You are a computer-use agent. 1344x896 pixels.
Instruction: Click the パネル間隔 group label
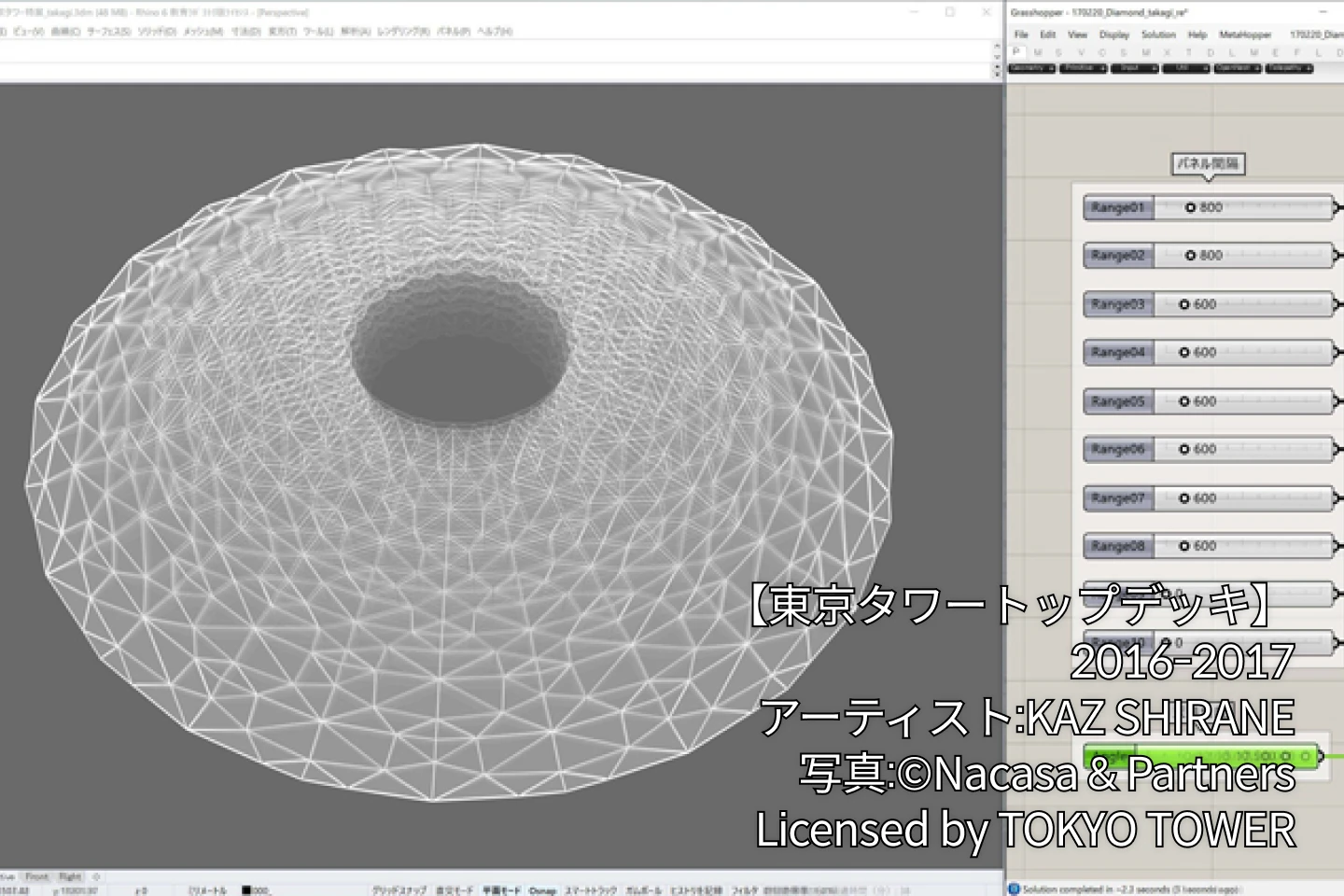(x=1208, y=164)
